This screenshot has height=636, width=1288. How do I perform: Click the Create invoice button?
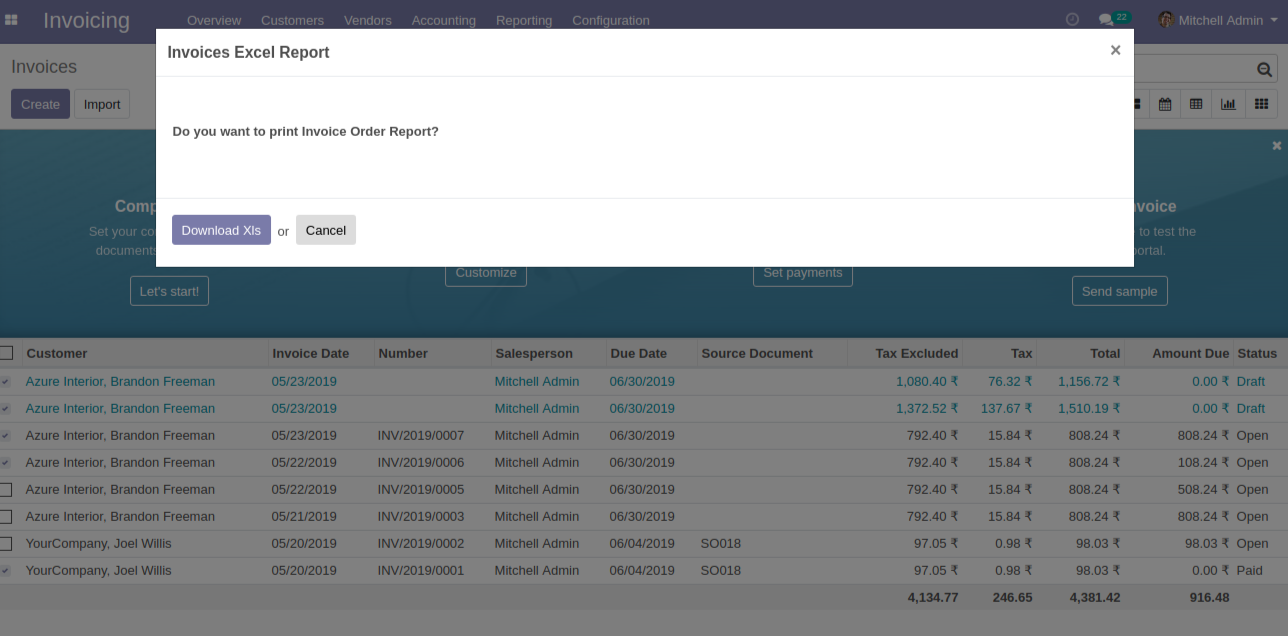40,104
